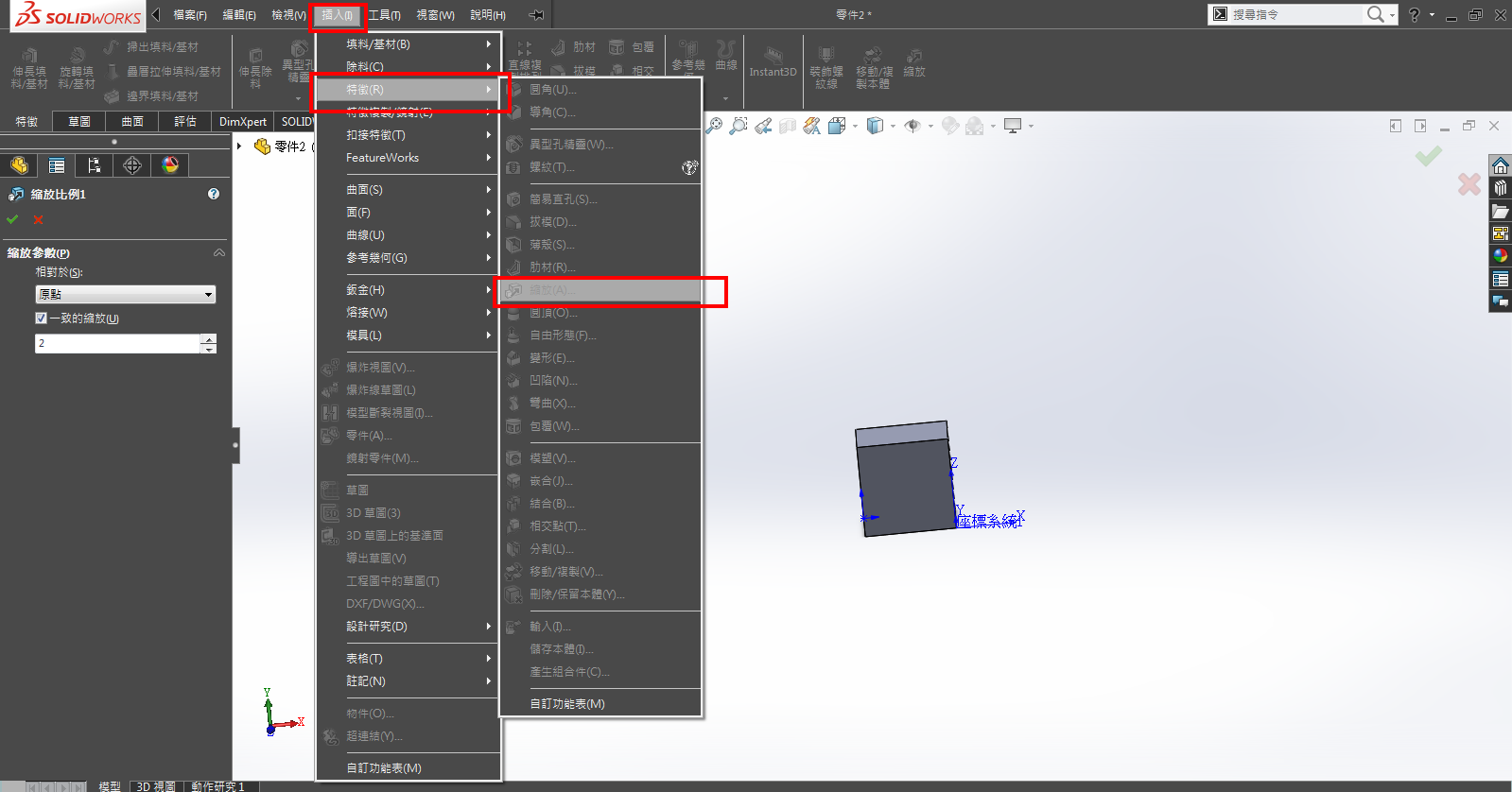Open the 相對於 原點 dropdown
This screenshot has height=792, width=1512.
125,295
